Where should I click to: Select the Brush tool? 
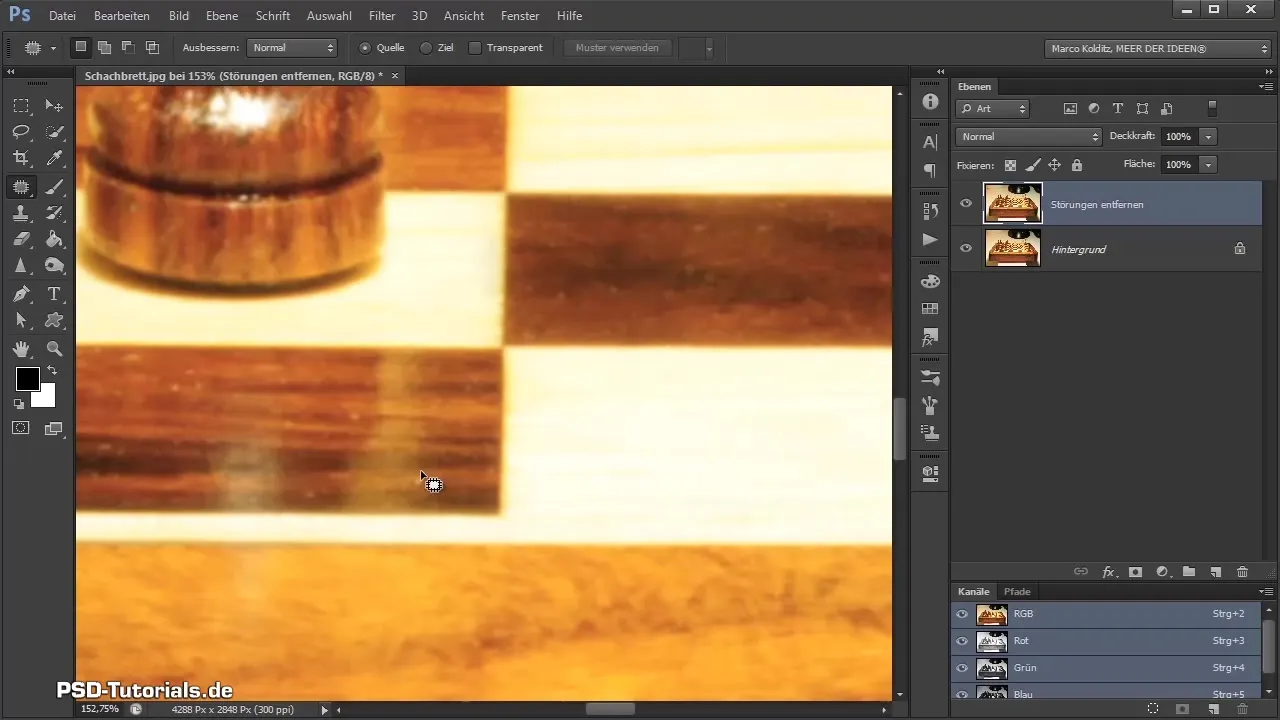(55, 186)
